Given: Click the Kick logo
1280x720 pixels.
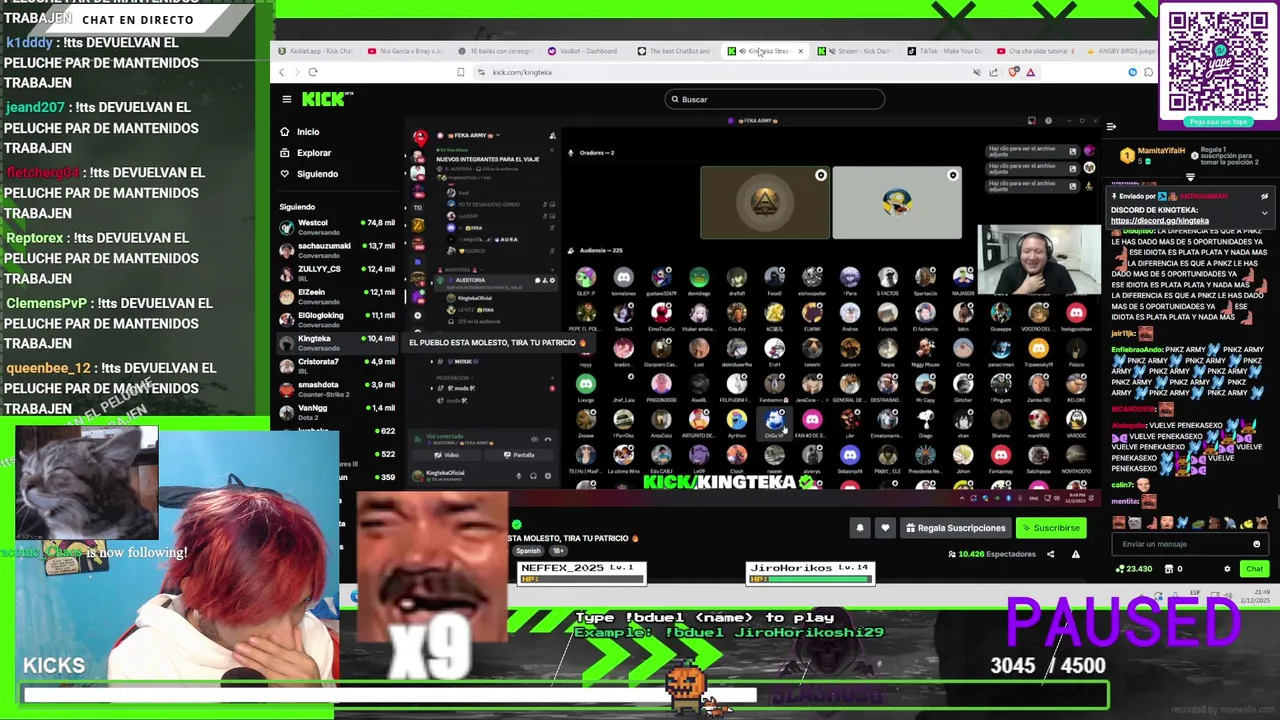Looking at the screenshot, I should tap(327, 99).
